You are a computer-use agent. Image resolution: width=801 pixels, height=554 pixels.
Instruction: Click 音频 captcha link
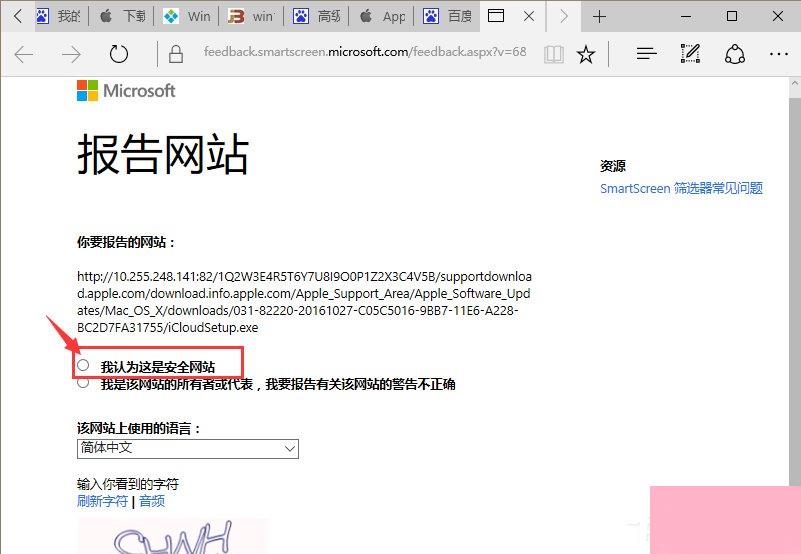pos(152,501)
